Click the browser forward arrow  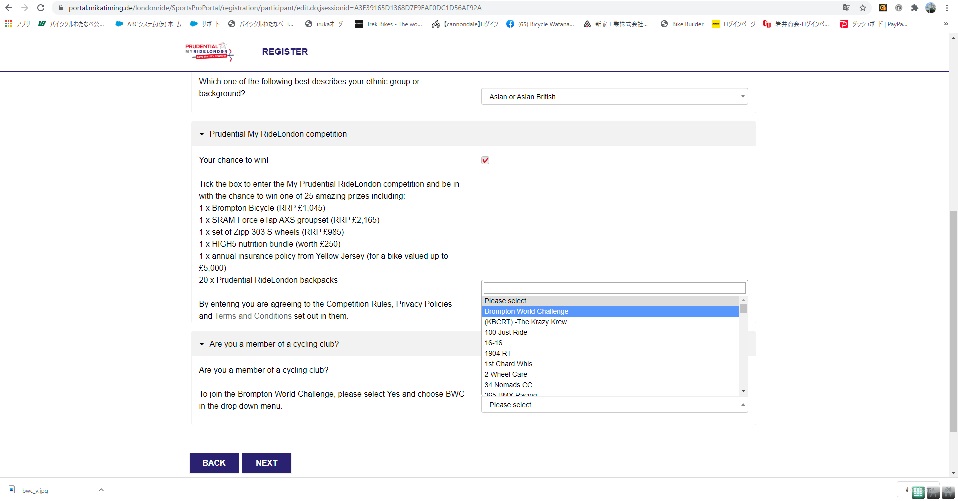pos(24,8)
